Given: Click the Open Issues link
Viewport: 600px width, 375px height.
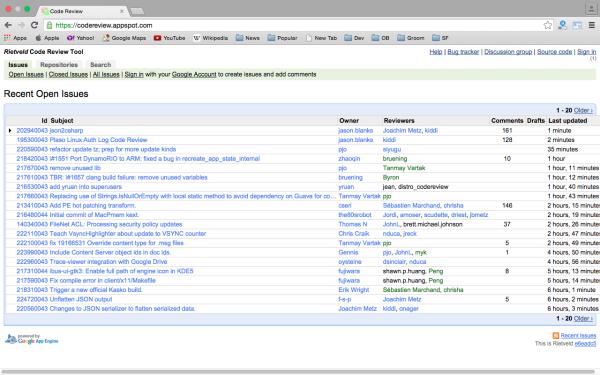Looking at the screenshot, I should point(26,74).
